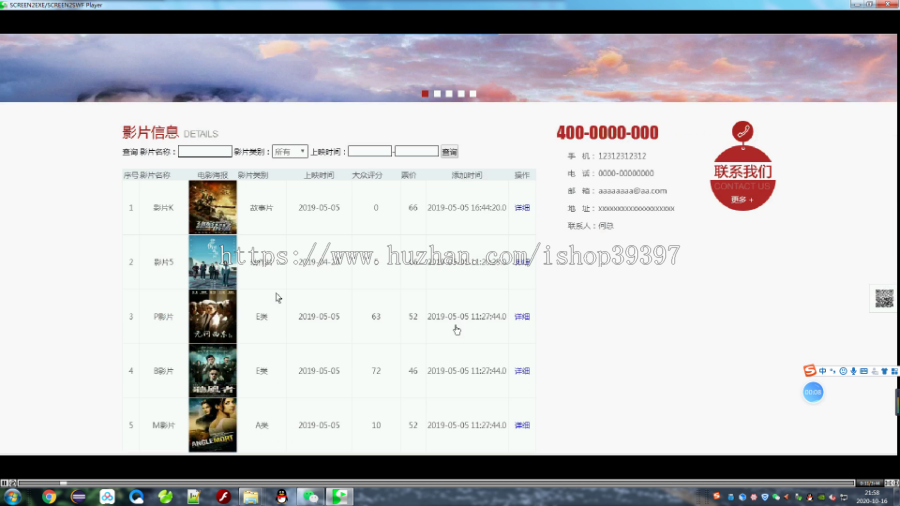
Task: Open the Flash Player taskbar icon
Action: click(x=223, y=496)
